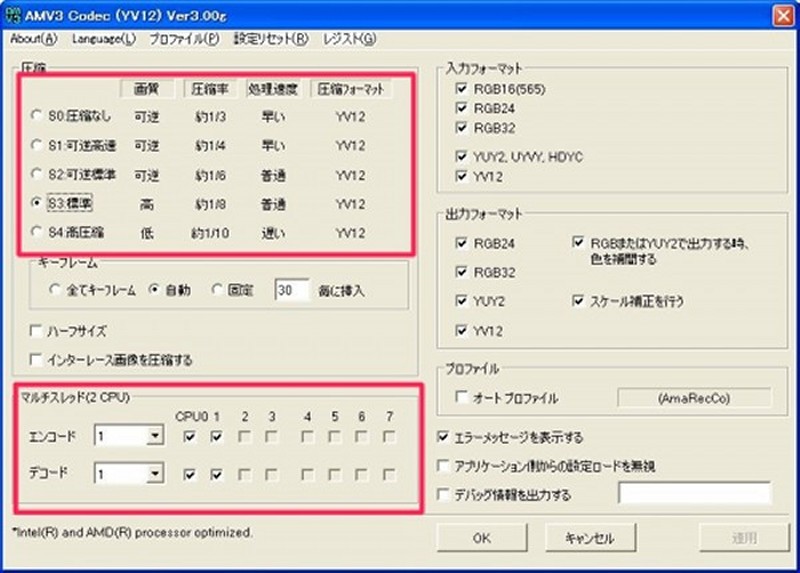Viewport: 800px width, 573px height.
Task: Click the (AmaRecCo) profile button
Action: tap(694, 398)
